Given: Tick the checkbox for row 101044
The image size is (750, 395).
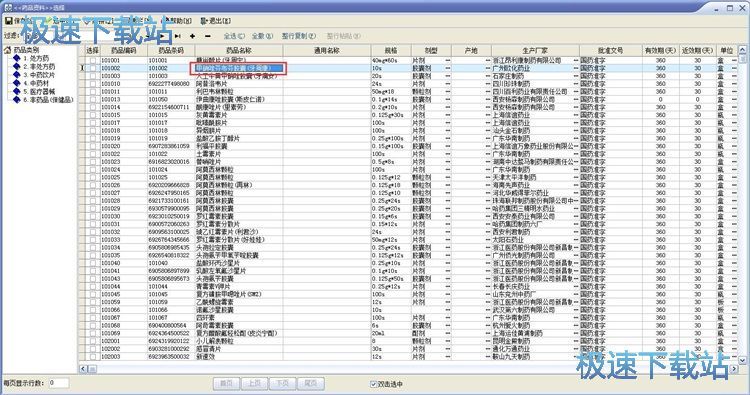Looking at the screenshot, I should point(93,286).
